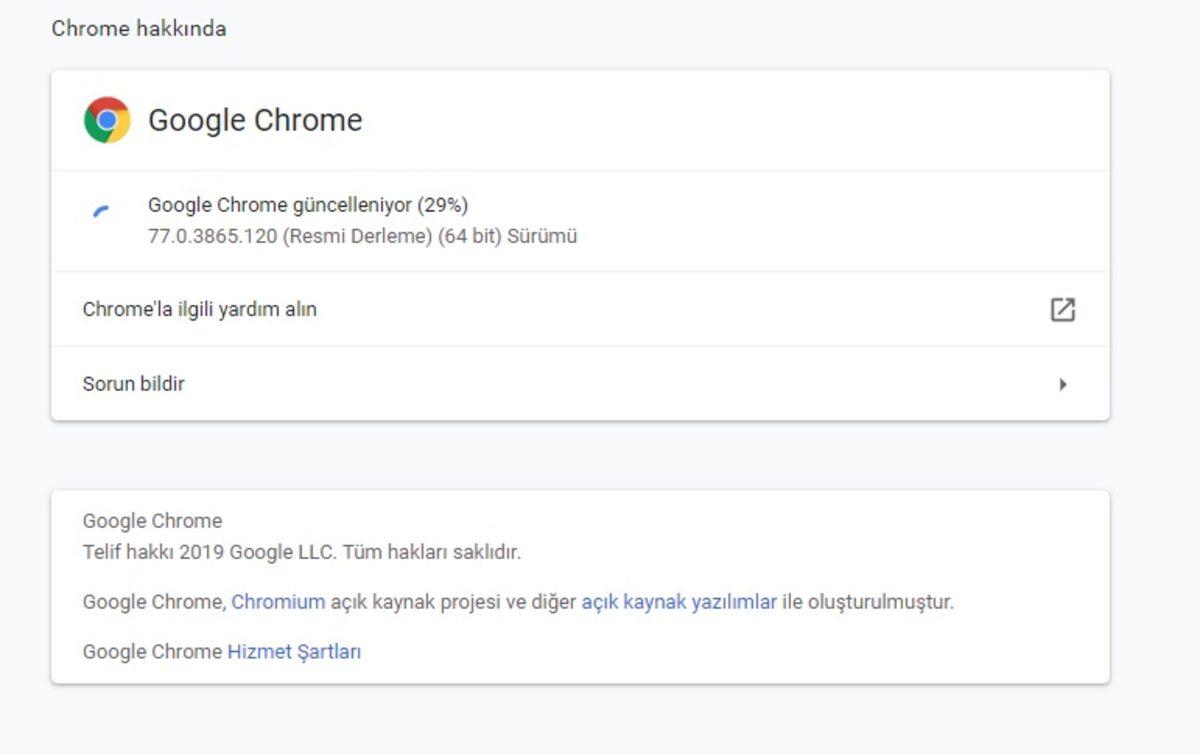This screenshot has height=755, width=1200.
Task: Open the Hizmet Şartları link
Action: (x=293, y=651)
